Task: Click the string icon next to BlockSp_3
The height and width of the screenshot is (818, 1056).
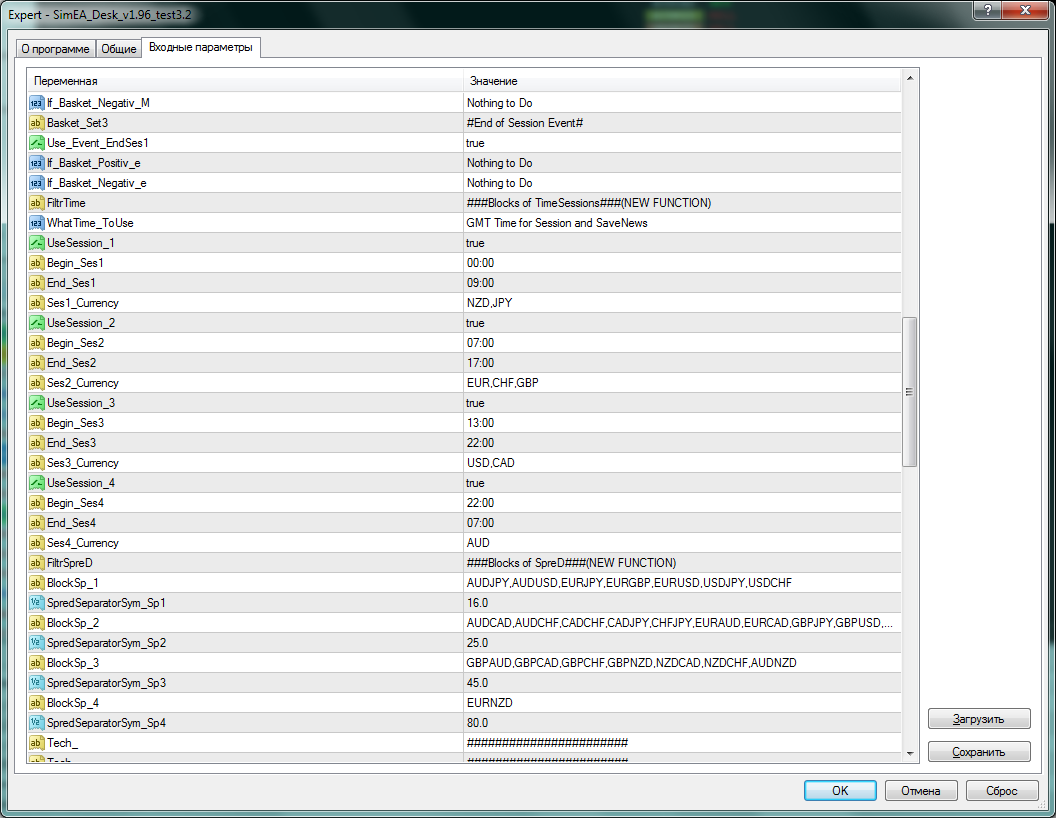Action: point(36,663)
